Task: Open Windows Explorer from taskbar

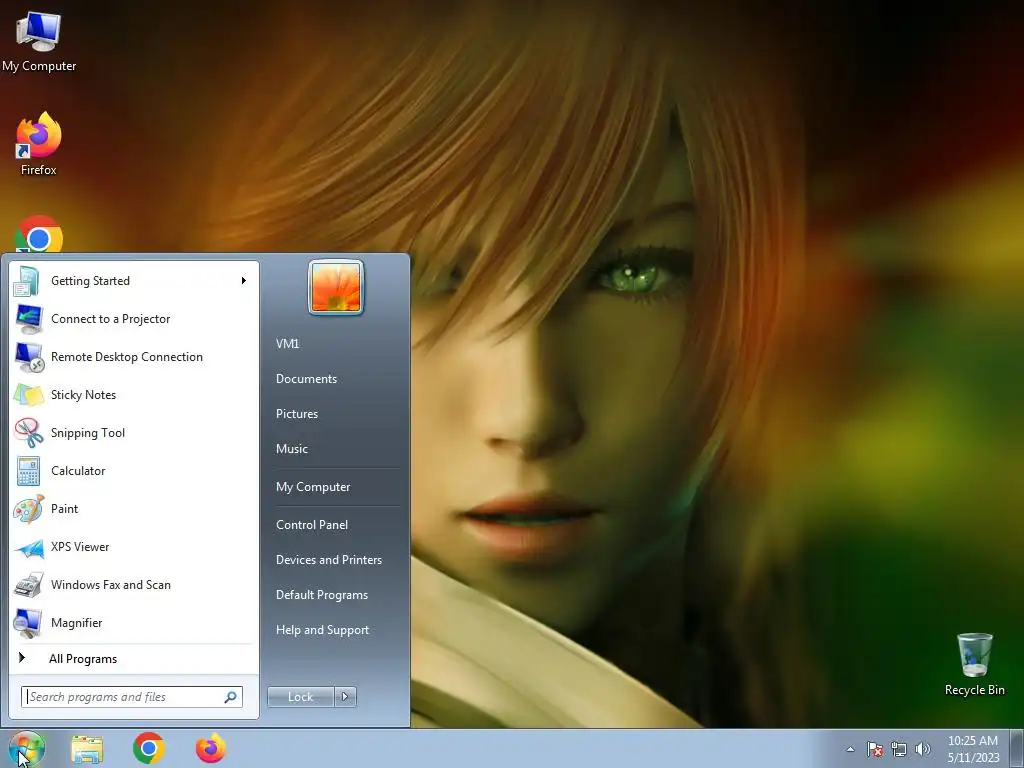Action: pos(87,749)
